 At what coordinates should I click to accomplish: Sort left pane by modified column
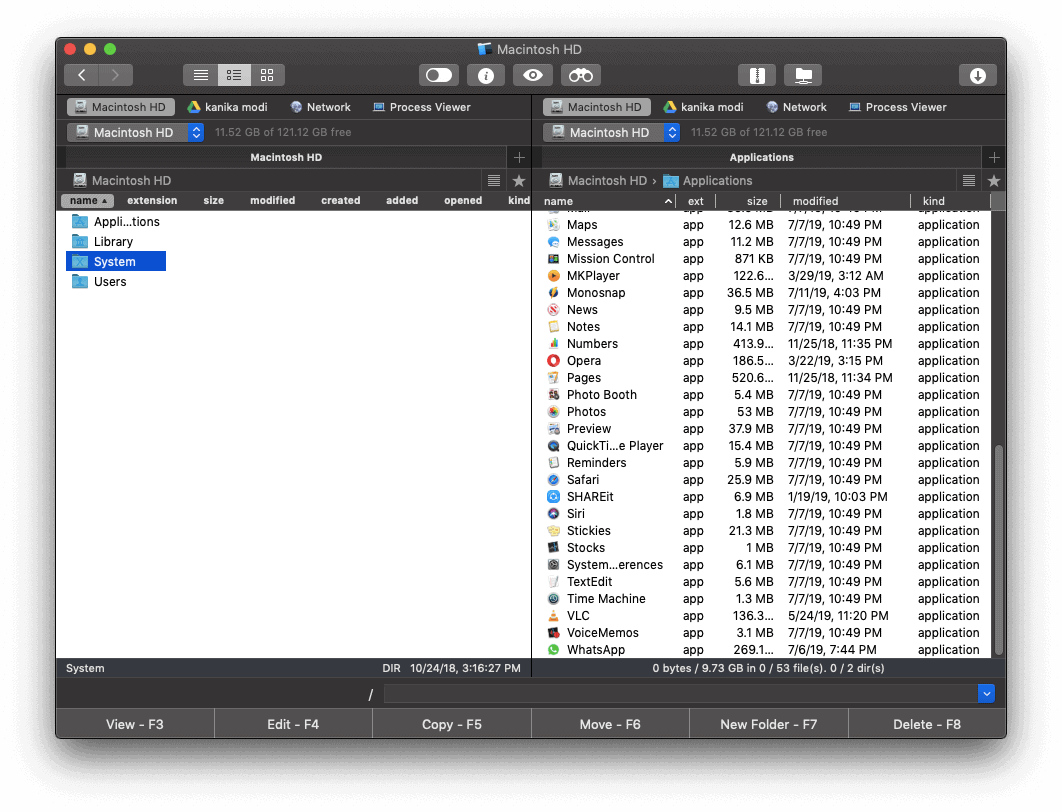point(272,200)
